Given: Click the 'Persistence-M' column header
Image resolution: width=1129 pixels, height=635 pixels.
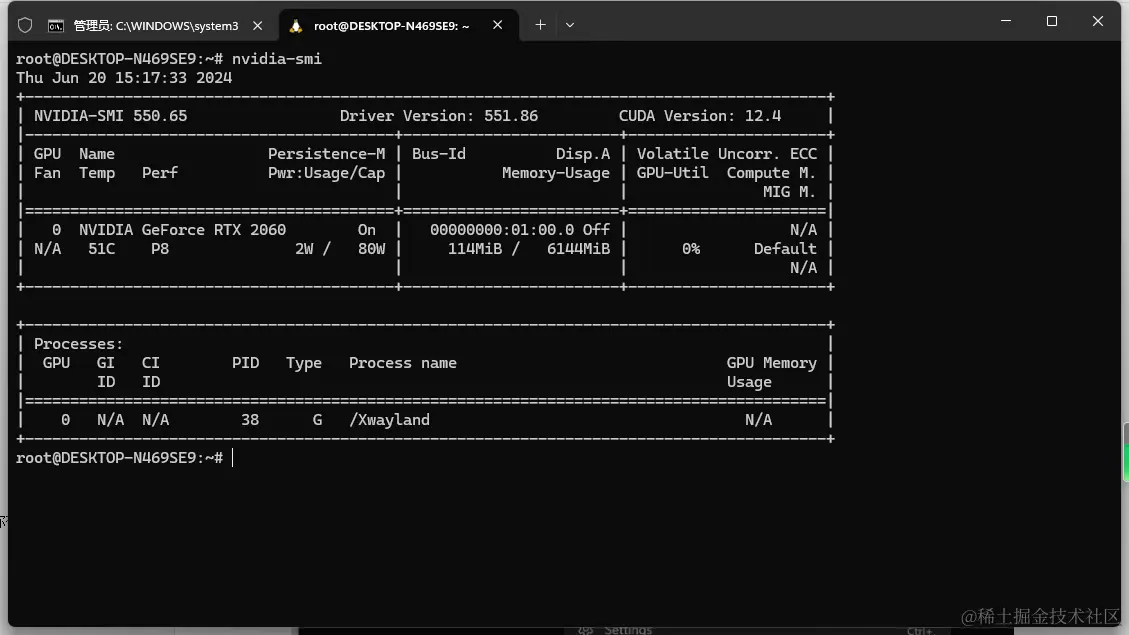Looking at the screenshot, I should [326, 154].
